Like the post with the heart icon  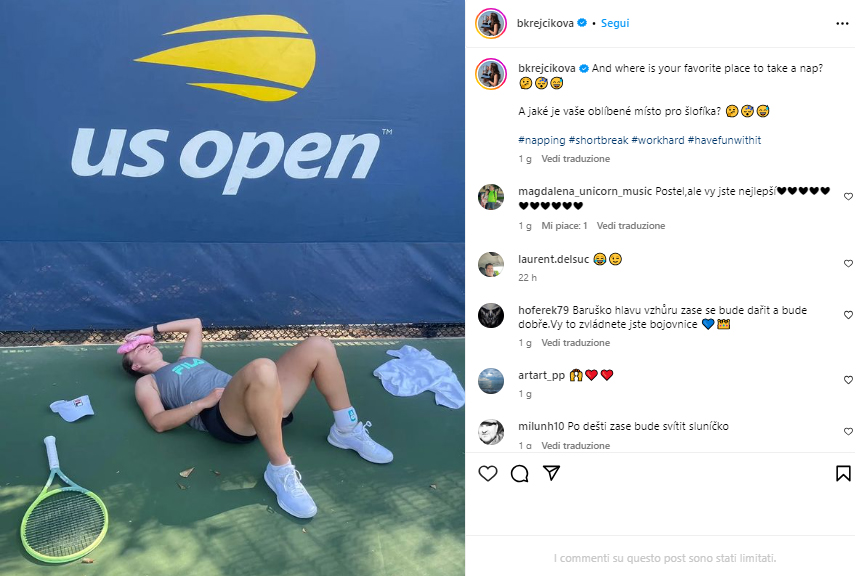pyautogui.click(x=488, y=473)
